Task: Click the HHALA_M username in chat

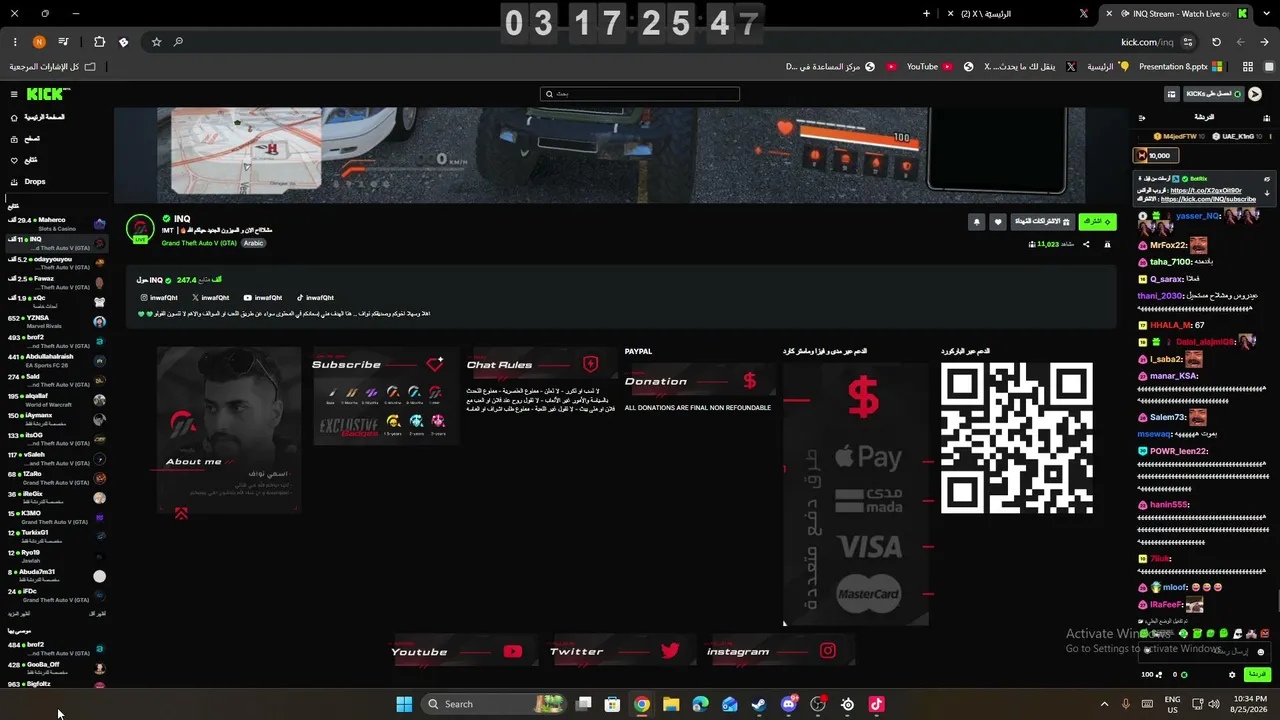Action: (1171, 325)
